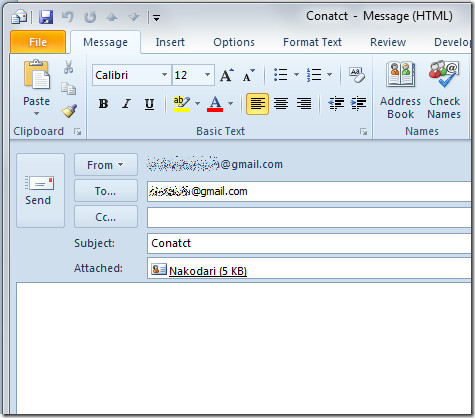475x418 pixels.
Task: Toggle Align Text Left
Action: [257, 104]
